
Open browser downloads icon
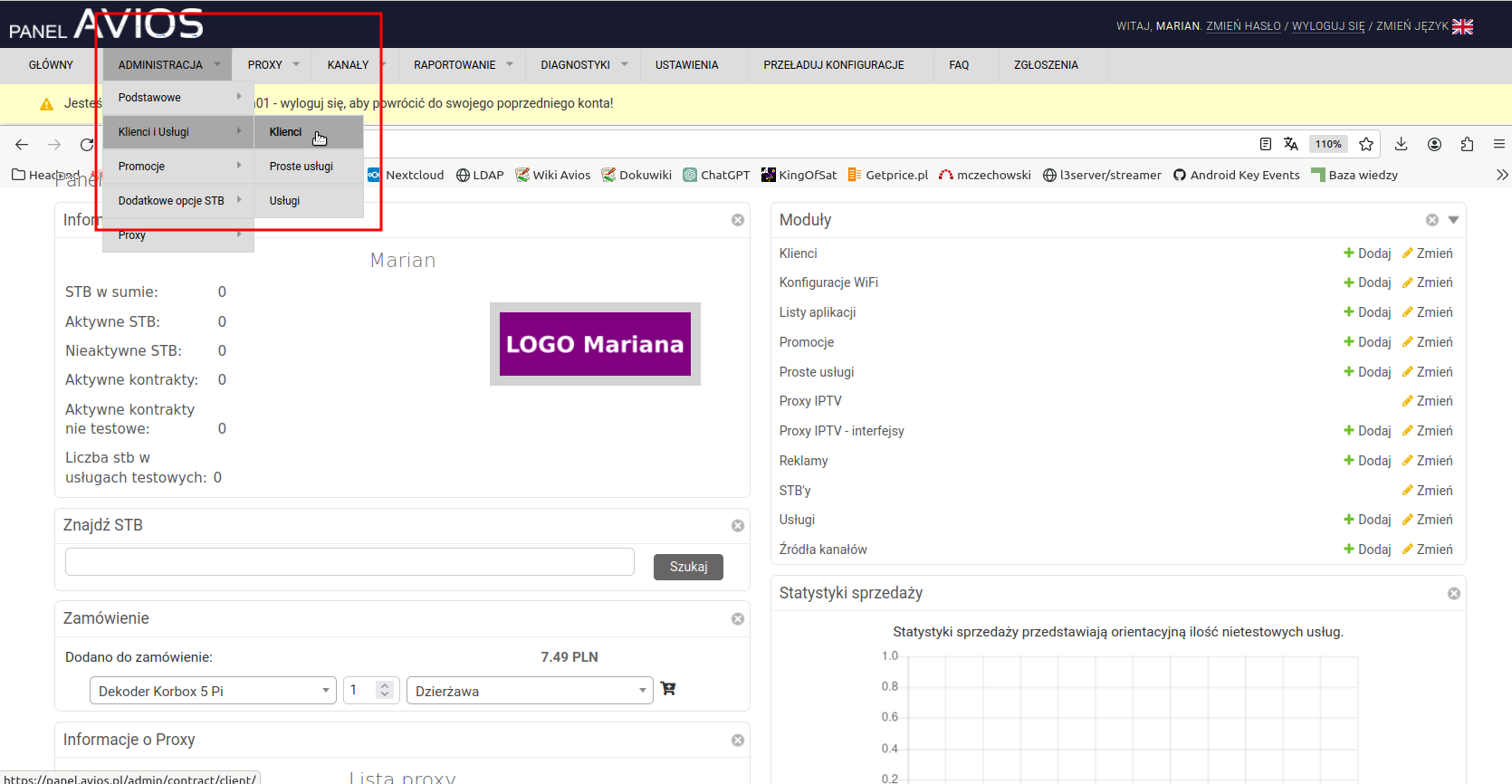coord(1401,145)
